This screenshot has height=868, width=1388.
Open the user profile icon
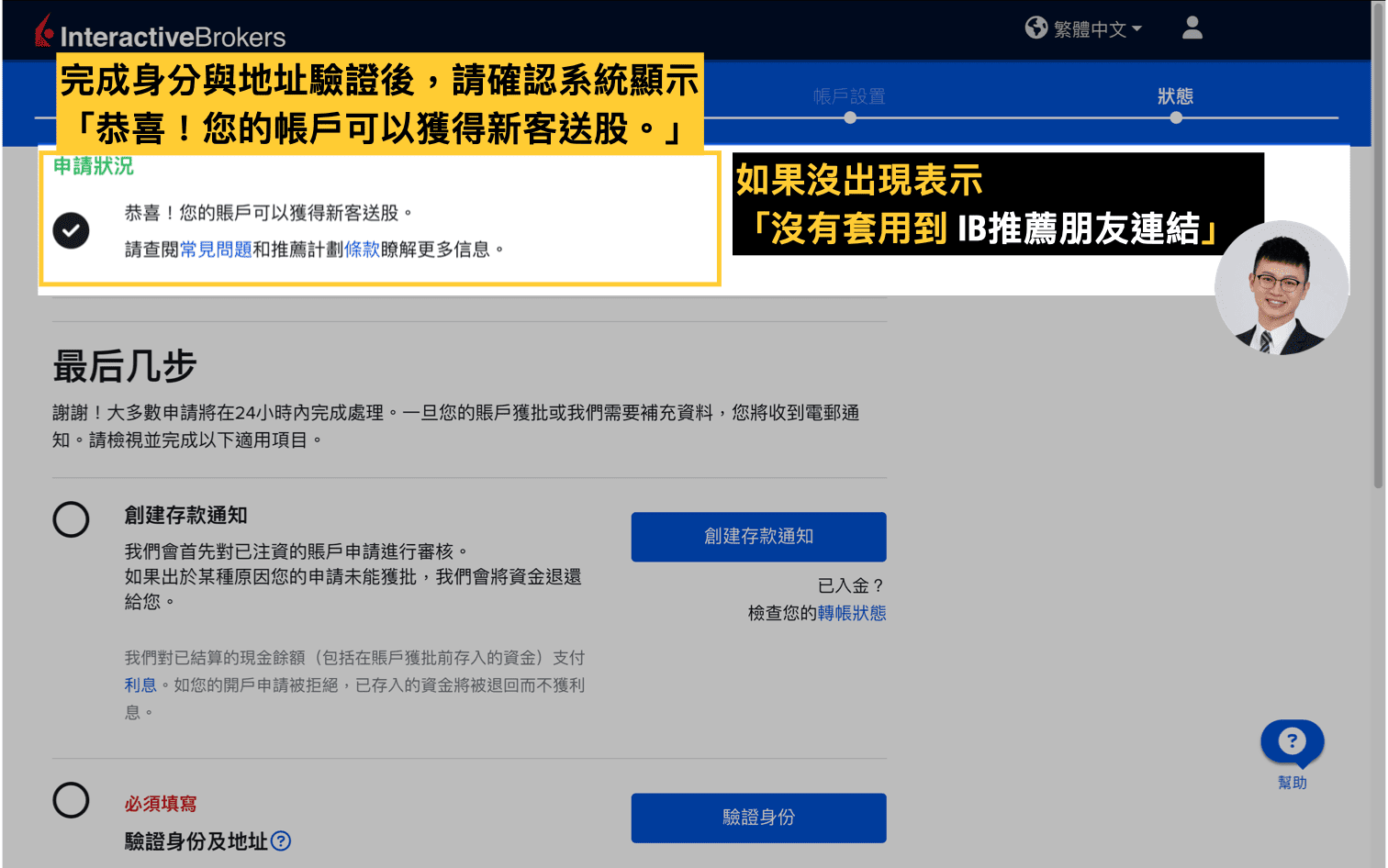pos(1191,28)
